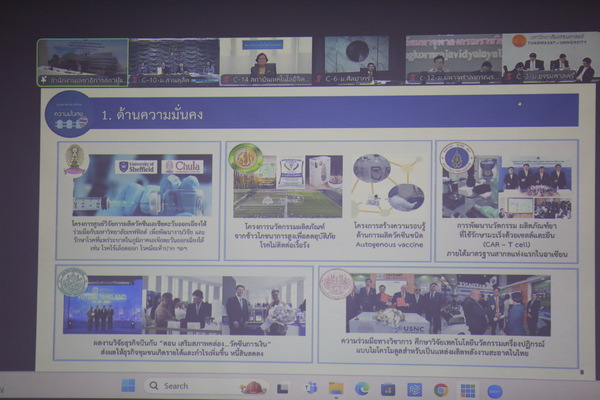
Task: Click the muted mic icon on C-14 tile
Action: pos(226,80)
